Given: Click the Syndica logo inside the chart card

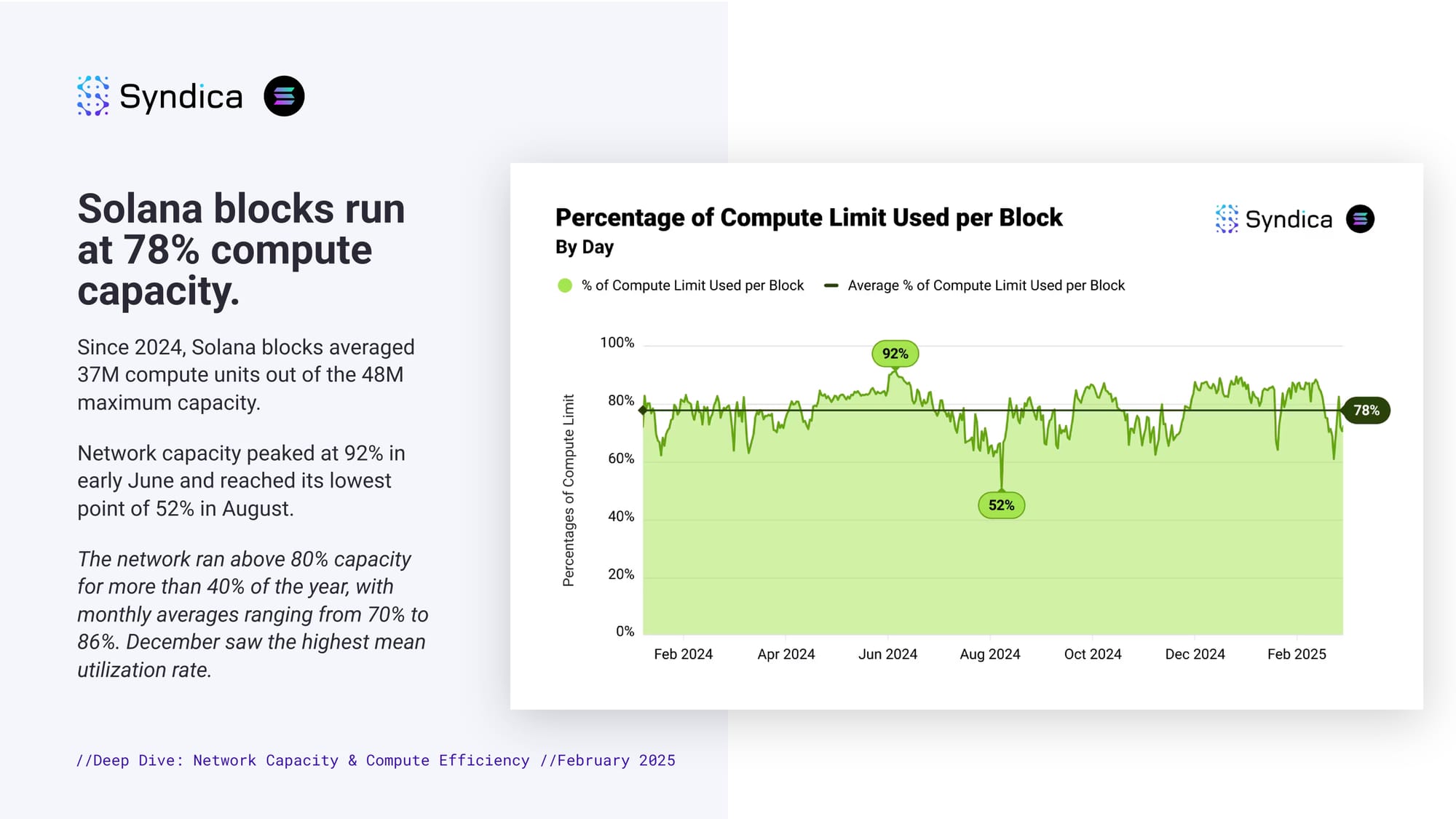Looking at the screenshot, I should point(1273,219).
